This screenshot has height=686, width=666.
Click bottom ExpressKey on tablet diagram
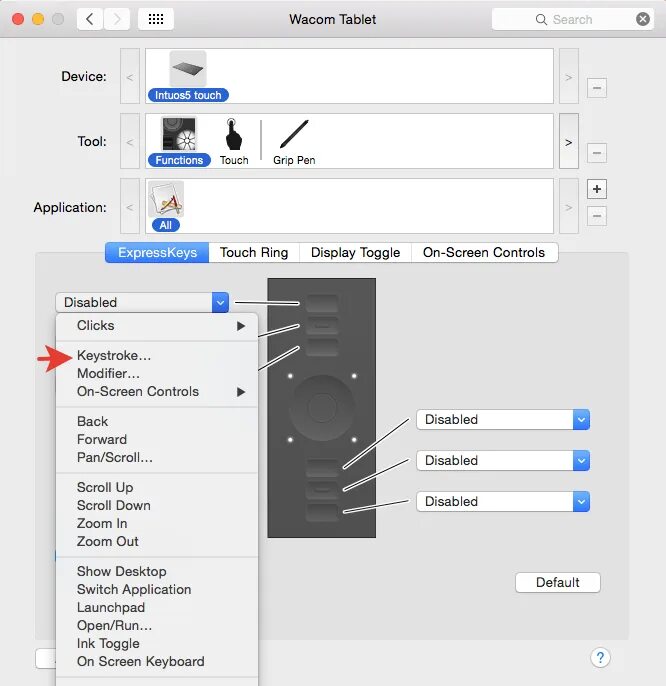[x=322, y=512]
